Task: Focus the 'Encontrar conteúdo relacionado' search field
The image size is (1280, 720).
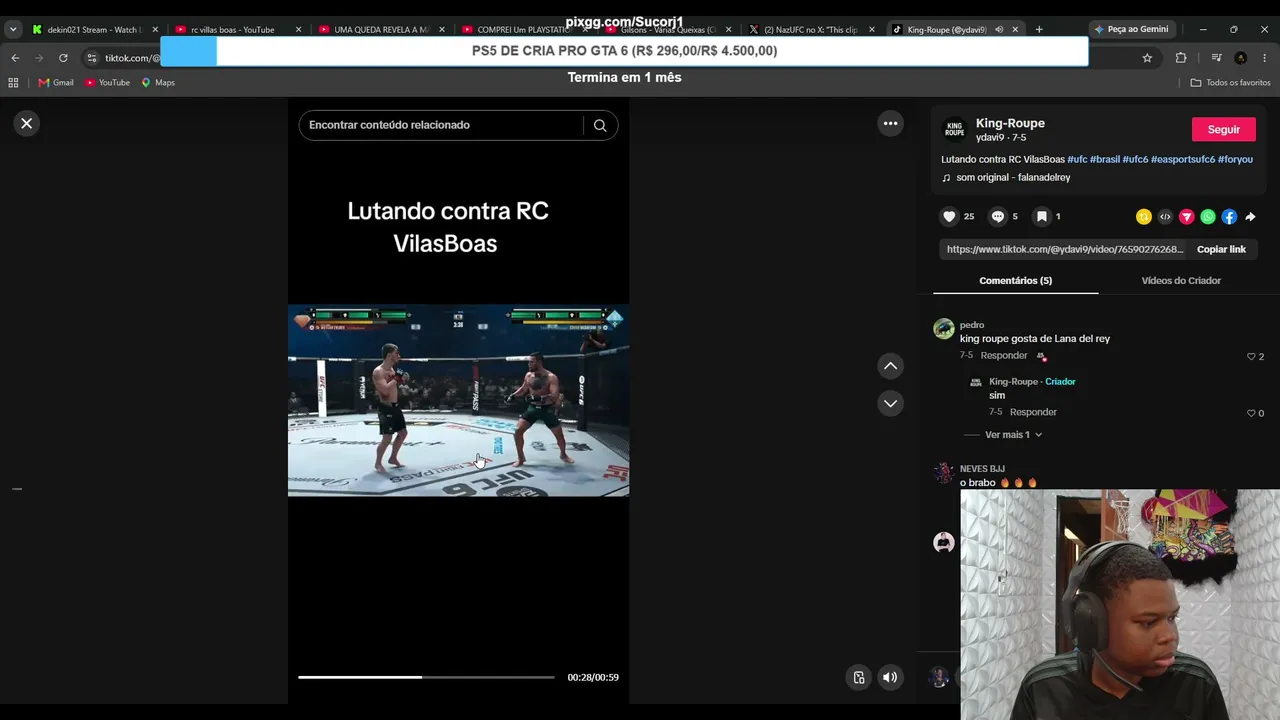Action: [440, 125]
